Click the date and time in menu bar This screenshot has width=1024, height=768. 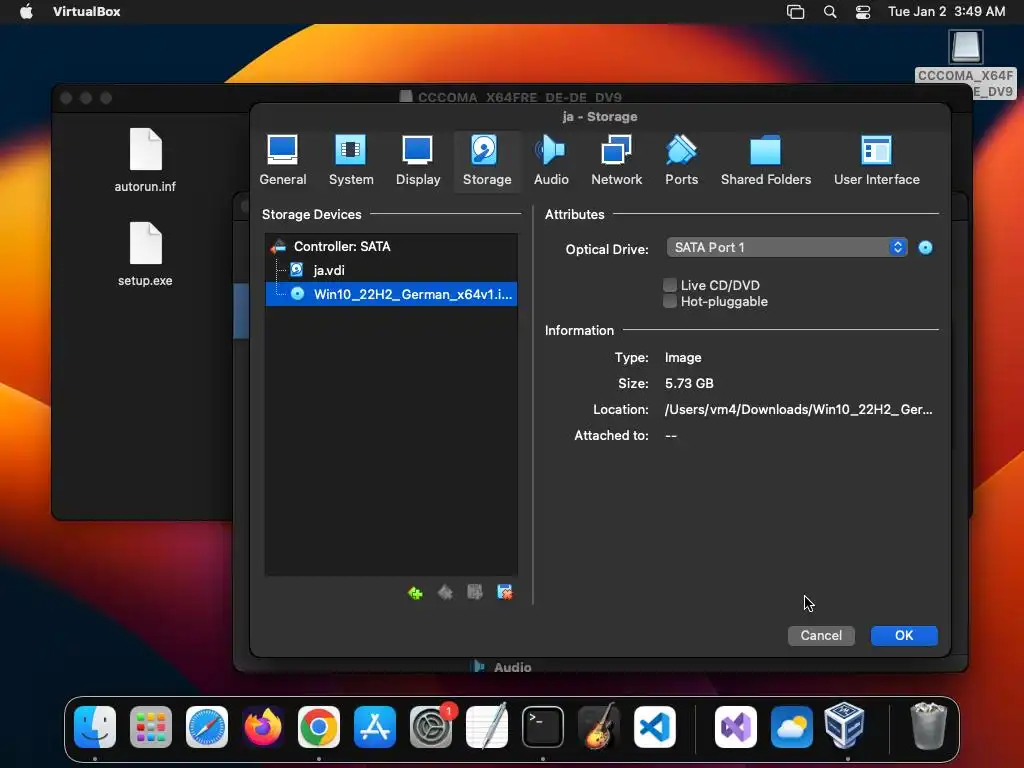point(946,12)
